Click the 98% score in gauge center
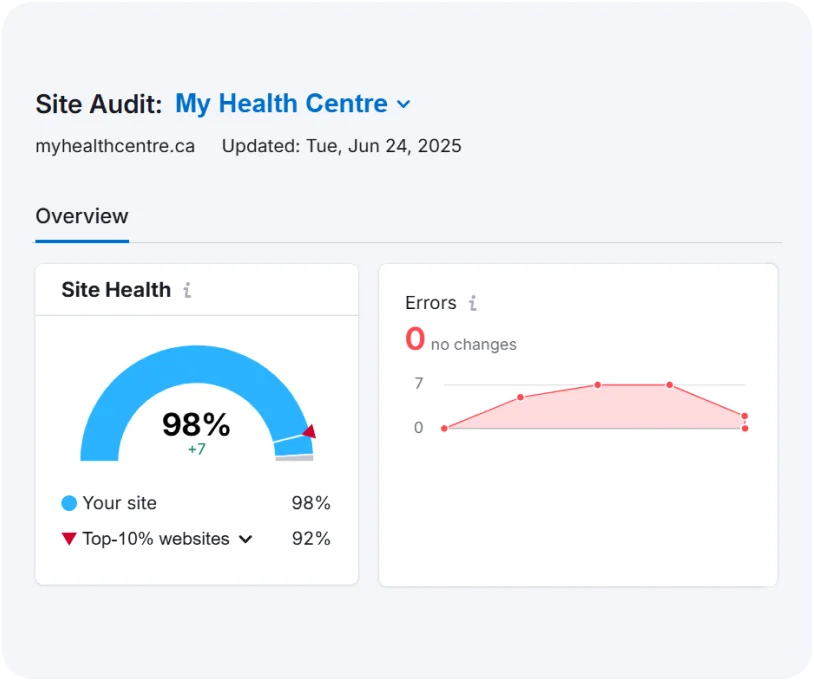The width and height of the screenshot is (814, 681). (196, 425)
